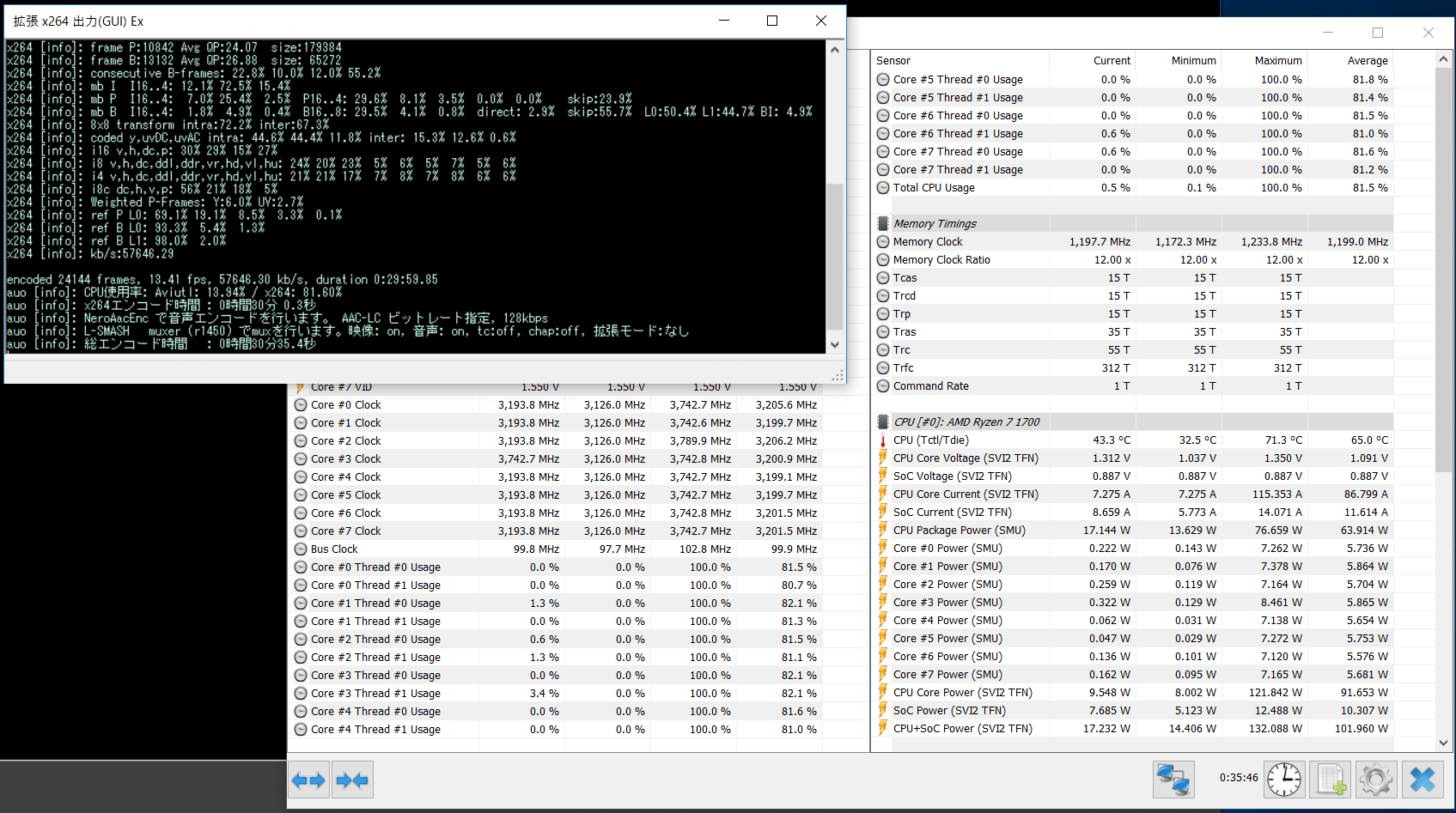1456x813 pixels.
Task: Click the clock reset-timer icon
Action: click(1284, 780)
